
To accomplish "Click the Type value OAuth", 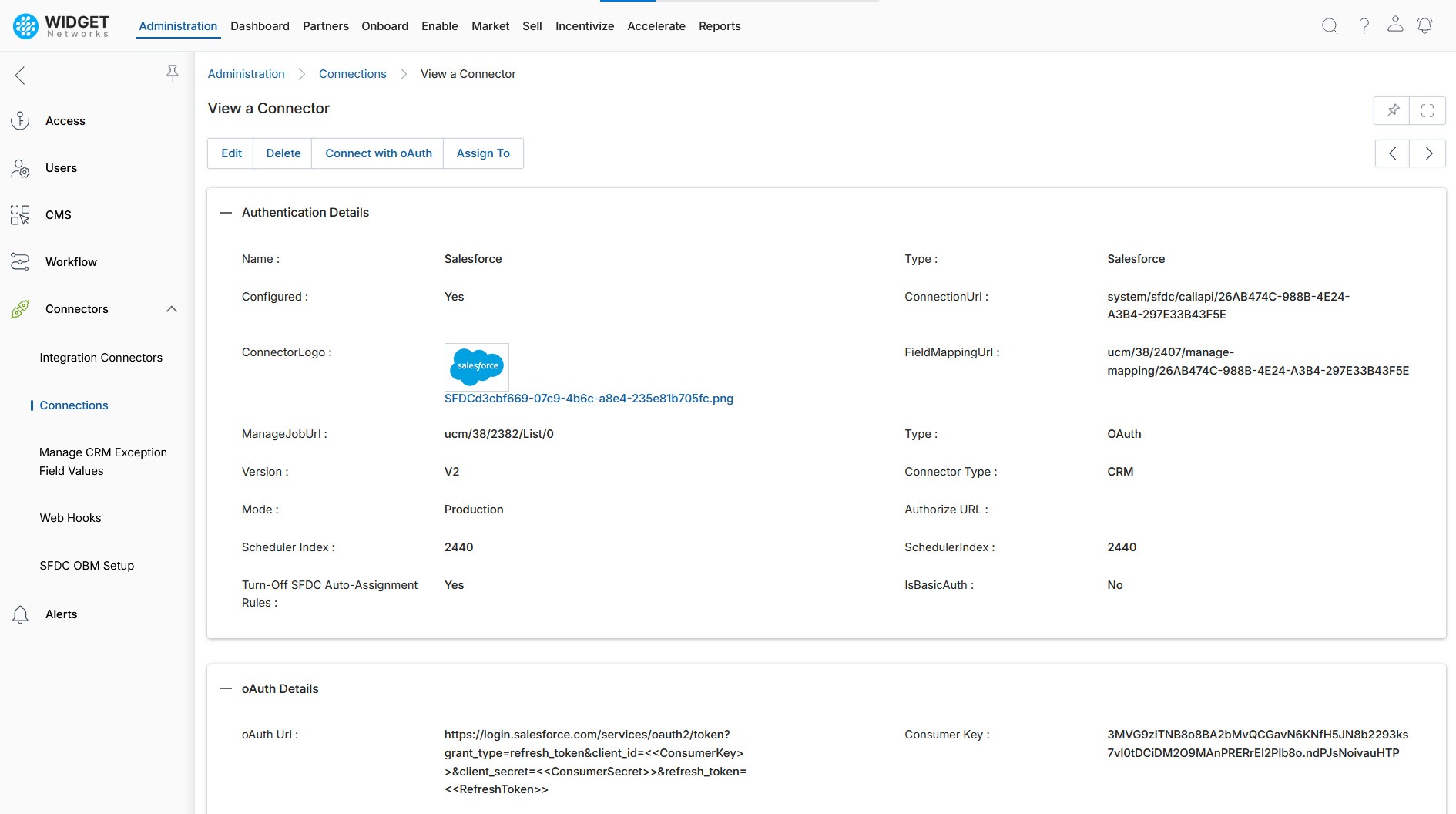I will pyautogui.click(x=1124, y=434).
